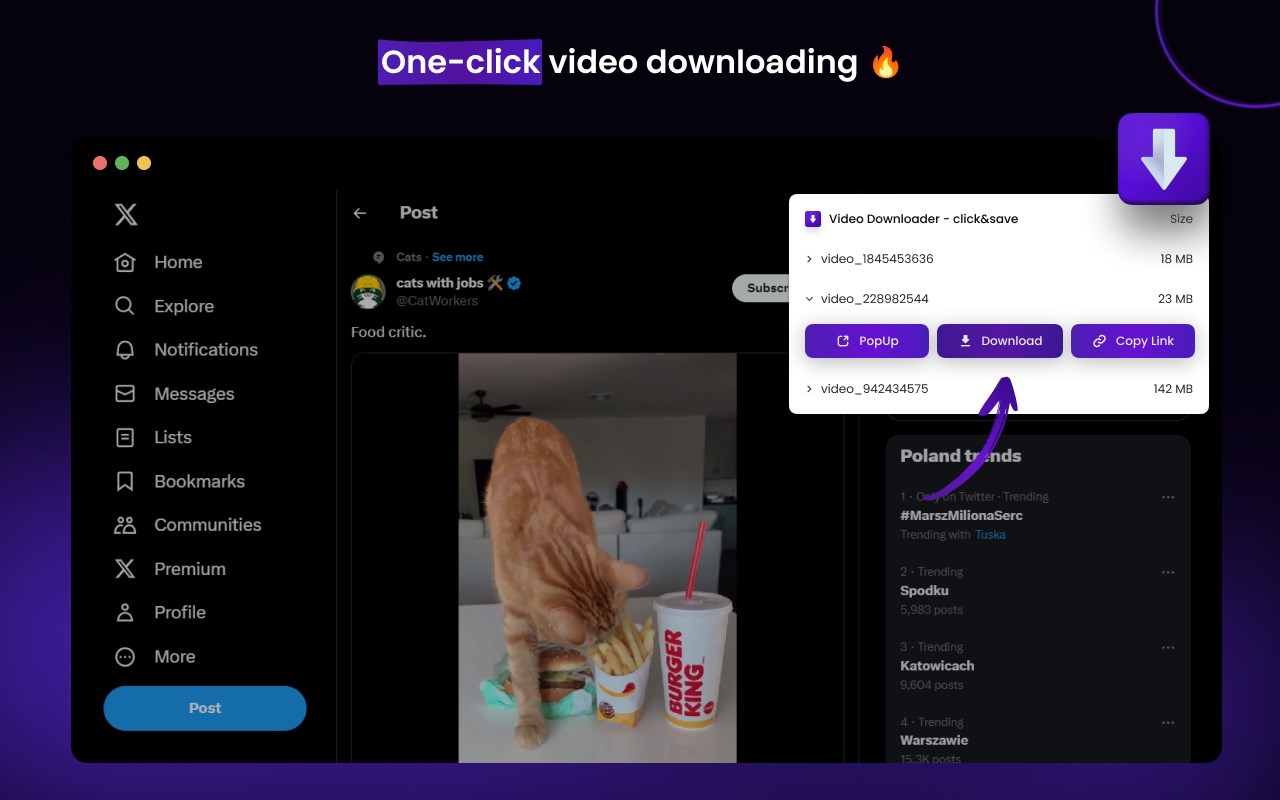Click the Download button
1280x800 pixels.
click(1000, 341)
